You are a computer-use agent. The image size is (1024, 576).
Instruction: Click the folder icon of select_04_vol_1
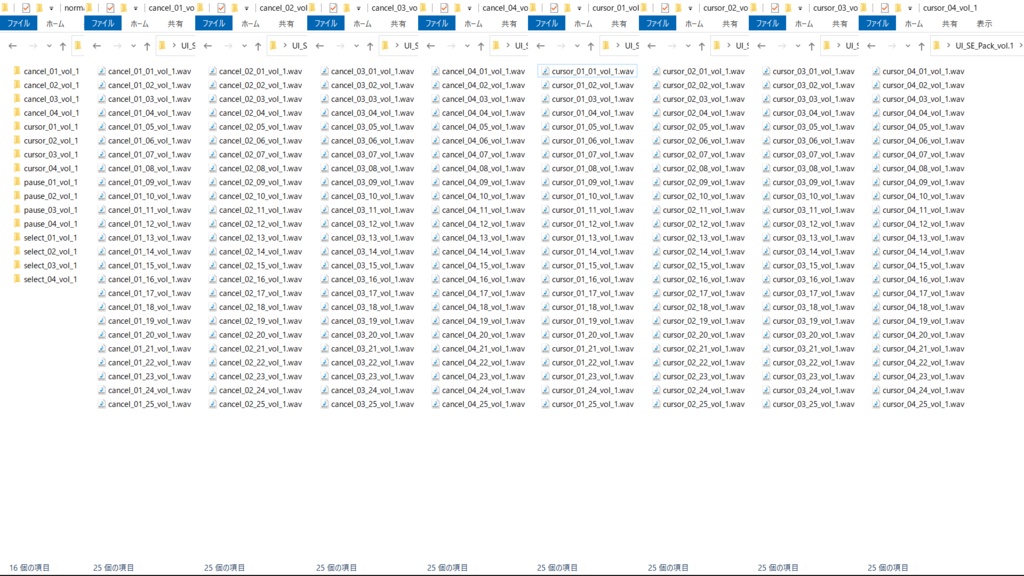[16, 279]
